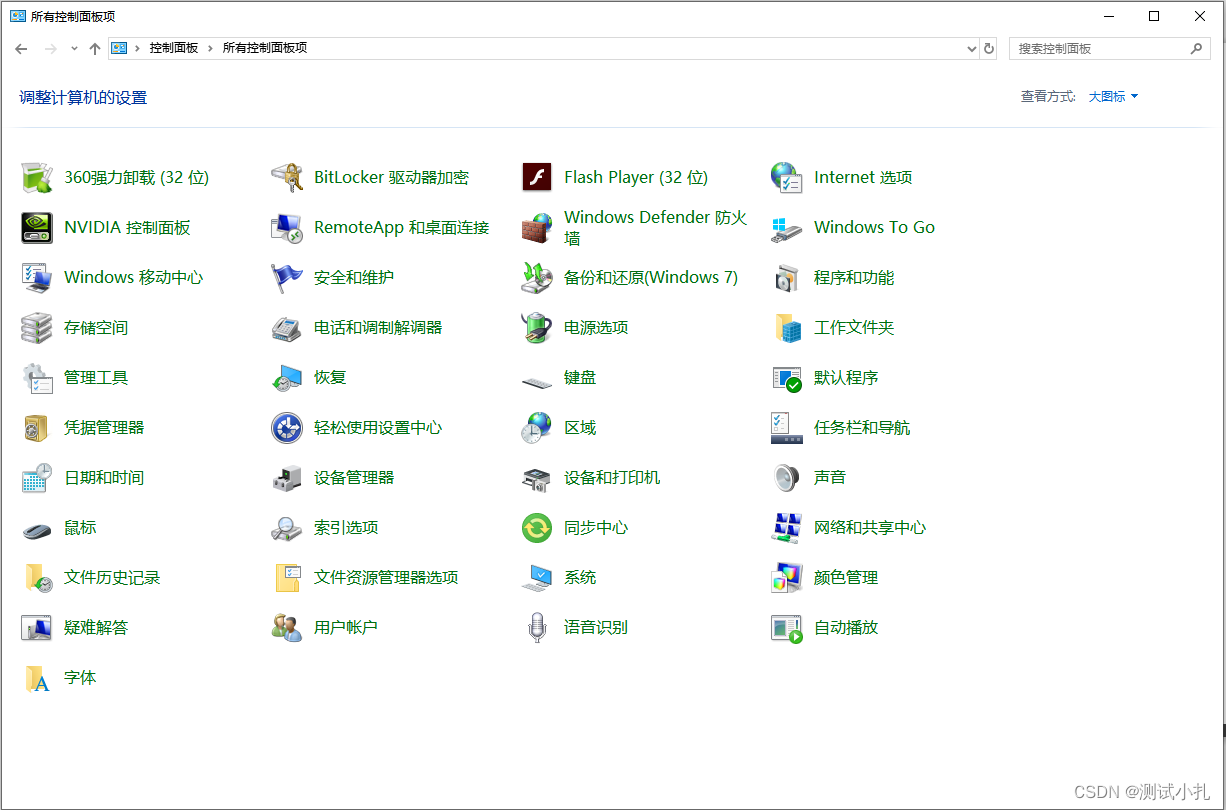Open the 工作文件夹 icon
Screen dimensions: 1226x810
(787, 327)
